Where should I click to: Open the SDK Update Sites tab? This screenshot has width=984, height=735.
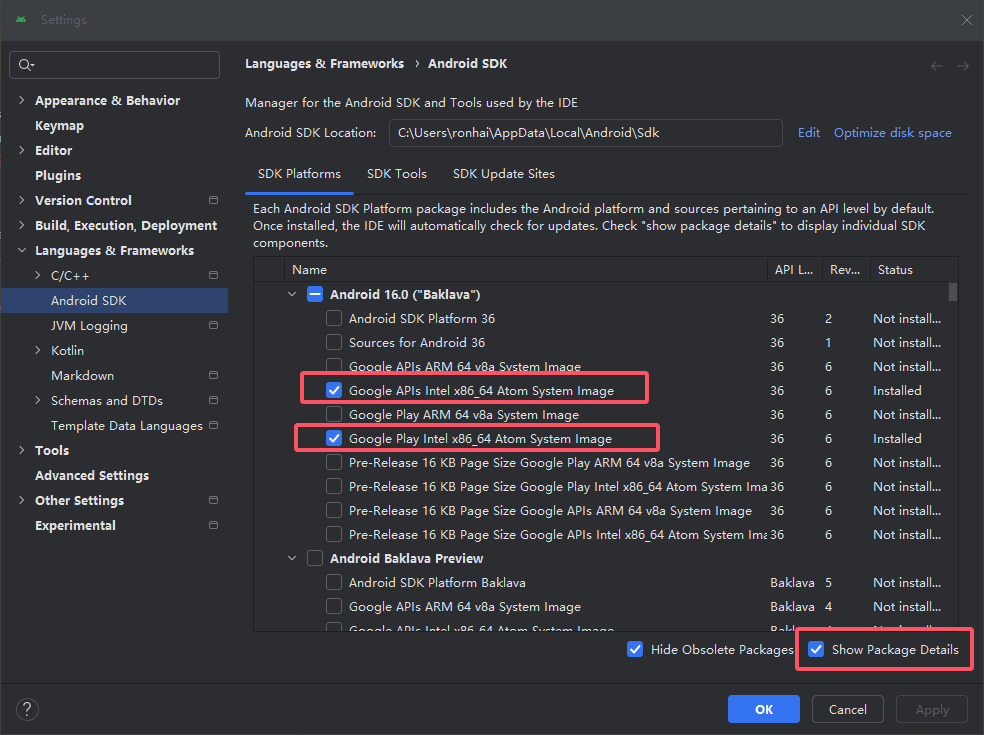(x=503, y=174)
